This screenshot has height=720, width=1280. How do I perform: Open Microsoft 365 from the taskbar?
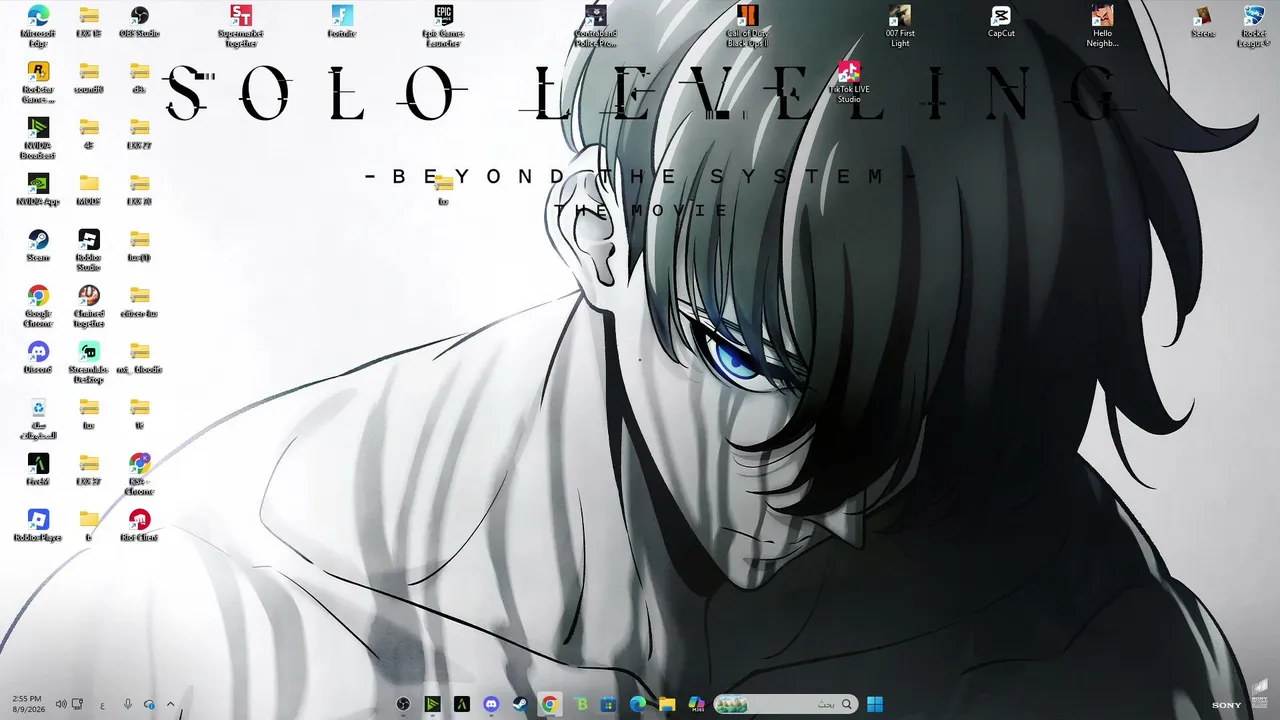click(697, 704)
